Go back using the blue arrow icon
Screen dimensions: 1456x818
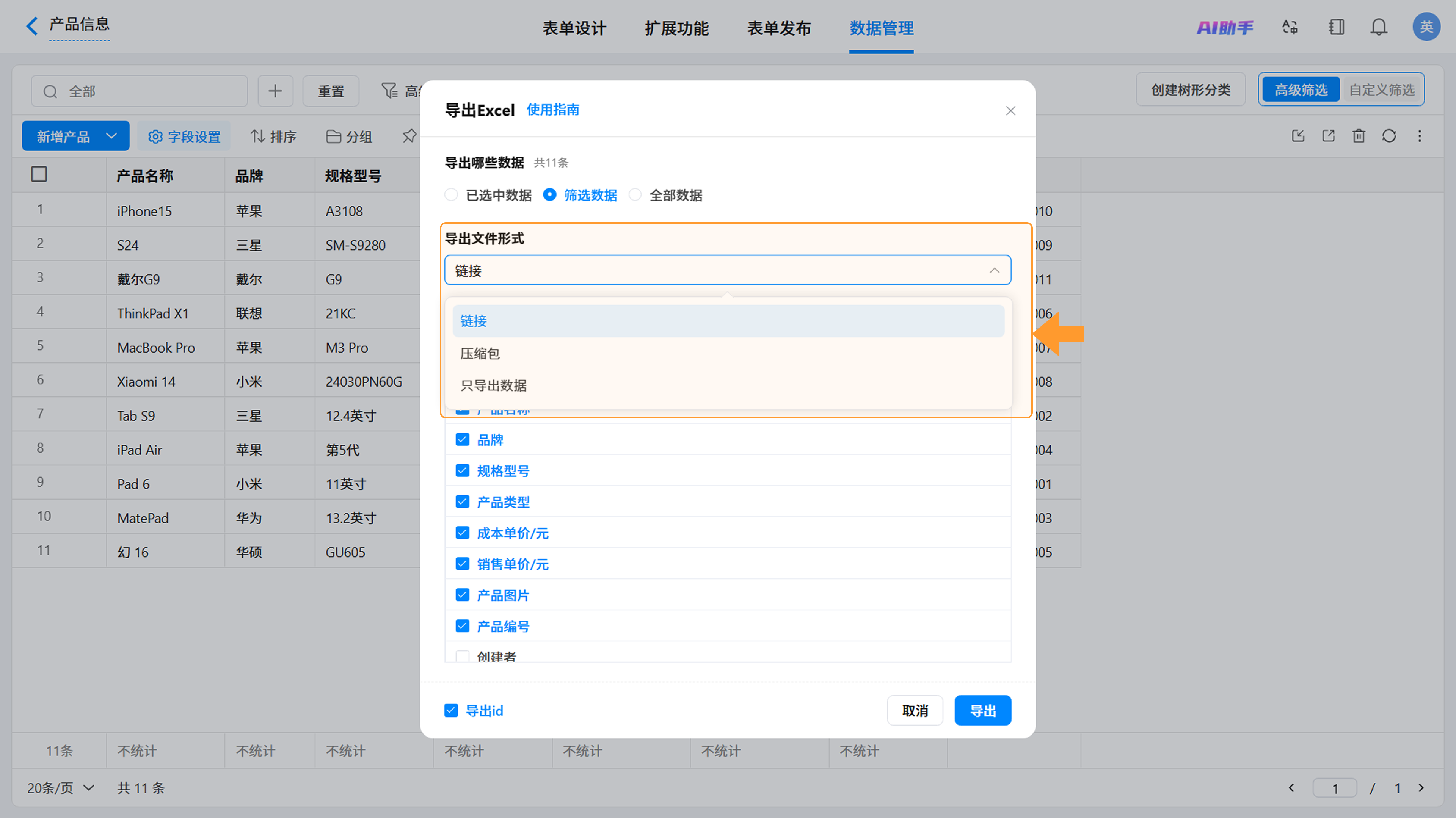pyautogui.click(x=32, y=26)
